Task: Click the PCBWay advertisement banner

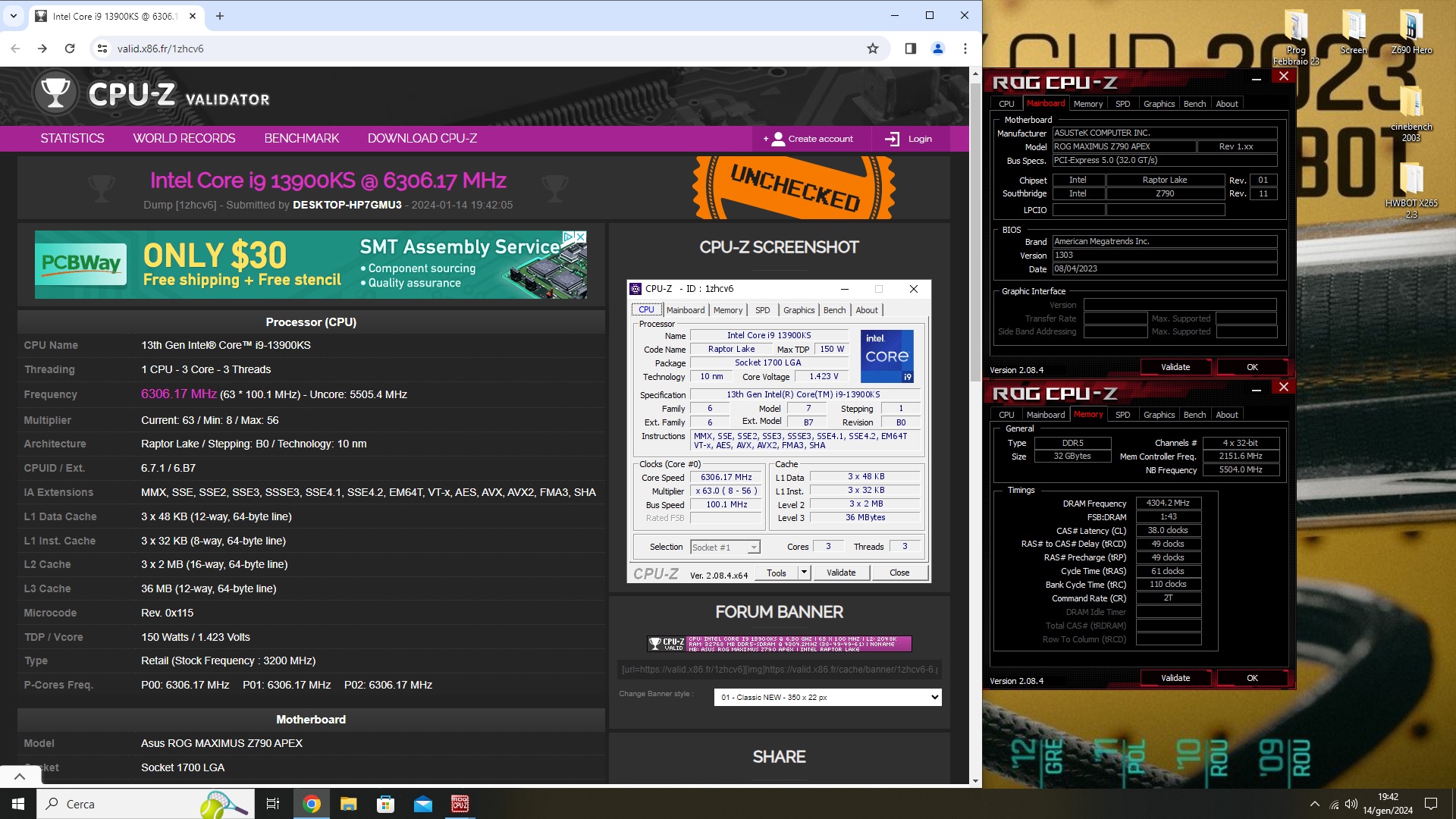Action: tap(310, 265)
